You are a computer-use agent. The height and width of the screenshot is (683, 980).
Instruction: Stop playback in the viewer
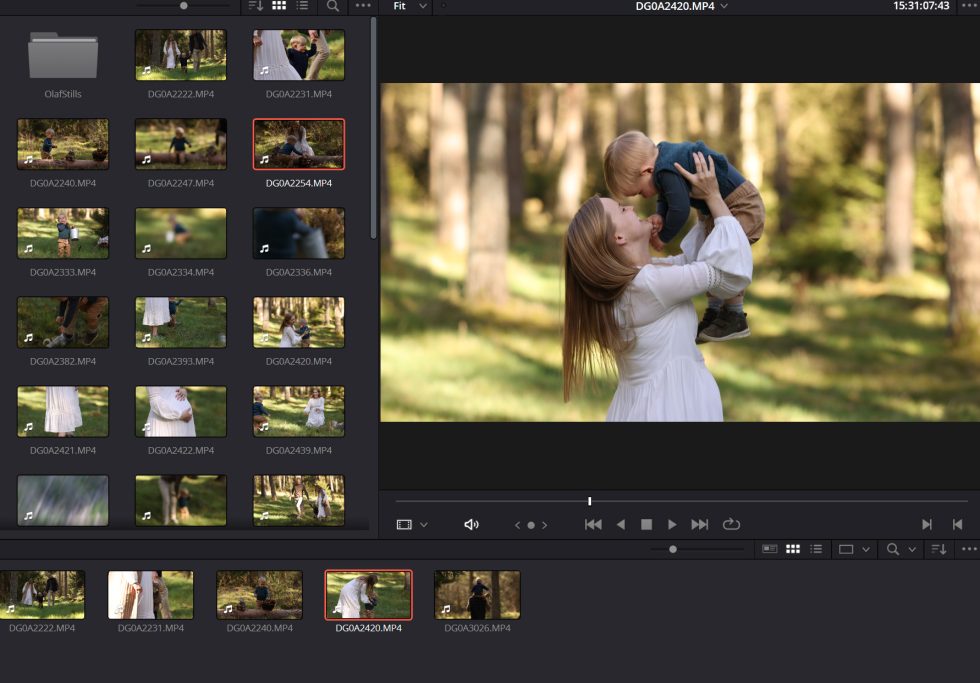point(646,523)
